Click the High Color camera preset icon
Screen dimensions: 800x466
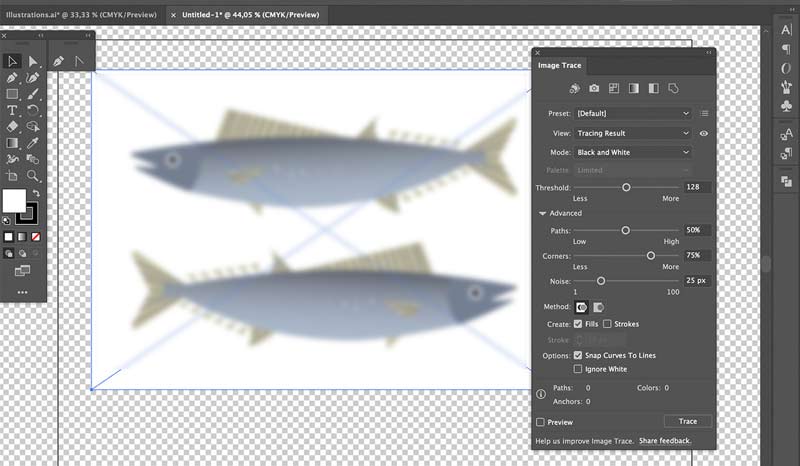tap(594, 89)
